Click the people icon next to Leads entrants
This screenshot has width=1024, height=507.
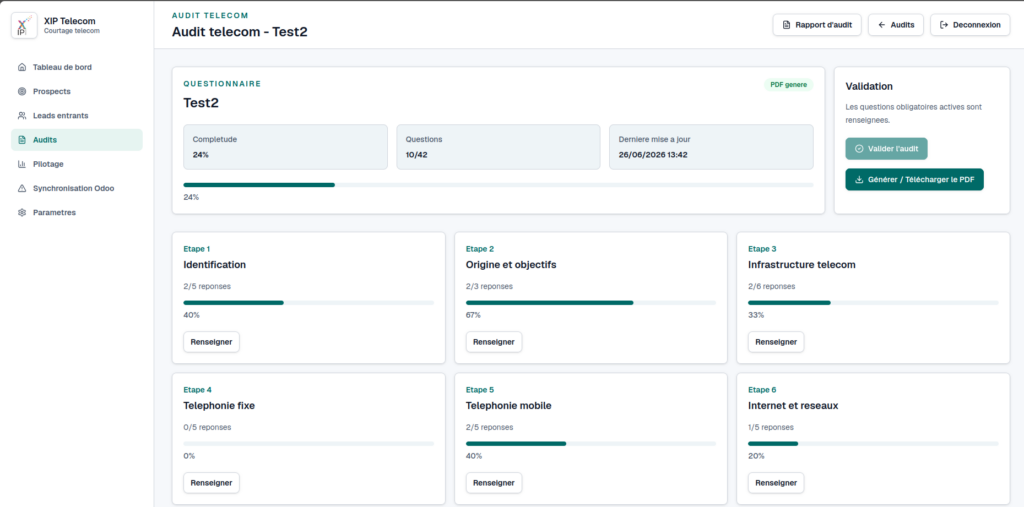pyautogui.click(x=22, y=116)
